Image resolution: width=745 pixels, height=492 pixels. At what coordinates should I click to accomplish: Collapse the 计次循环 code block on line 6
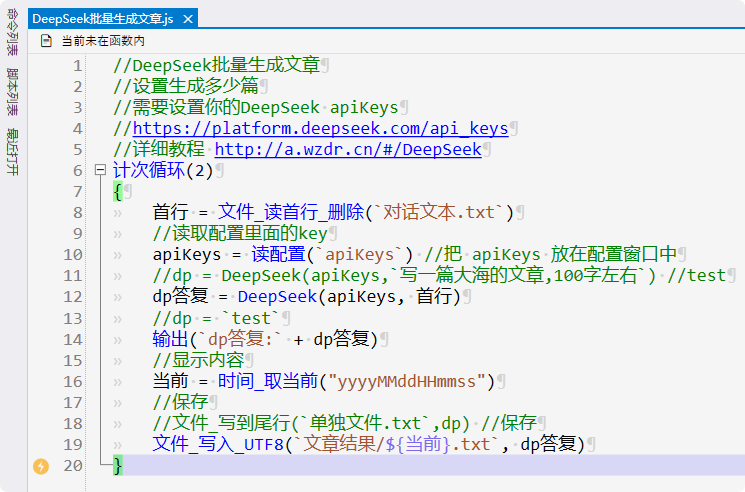pyautogui.click(x=99, y=171)
